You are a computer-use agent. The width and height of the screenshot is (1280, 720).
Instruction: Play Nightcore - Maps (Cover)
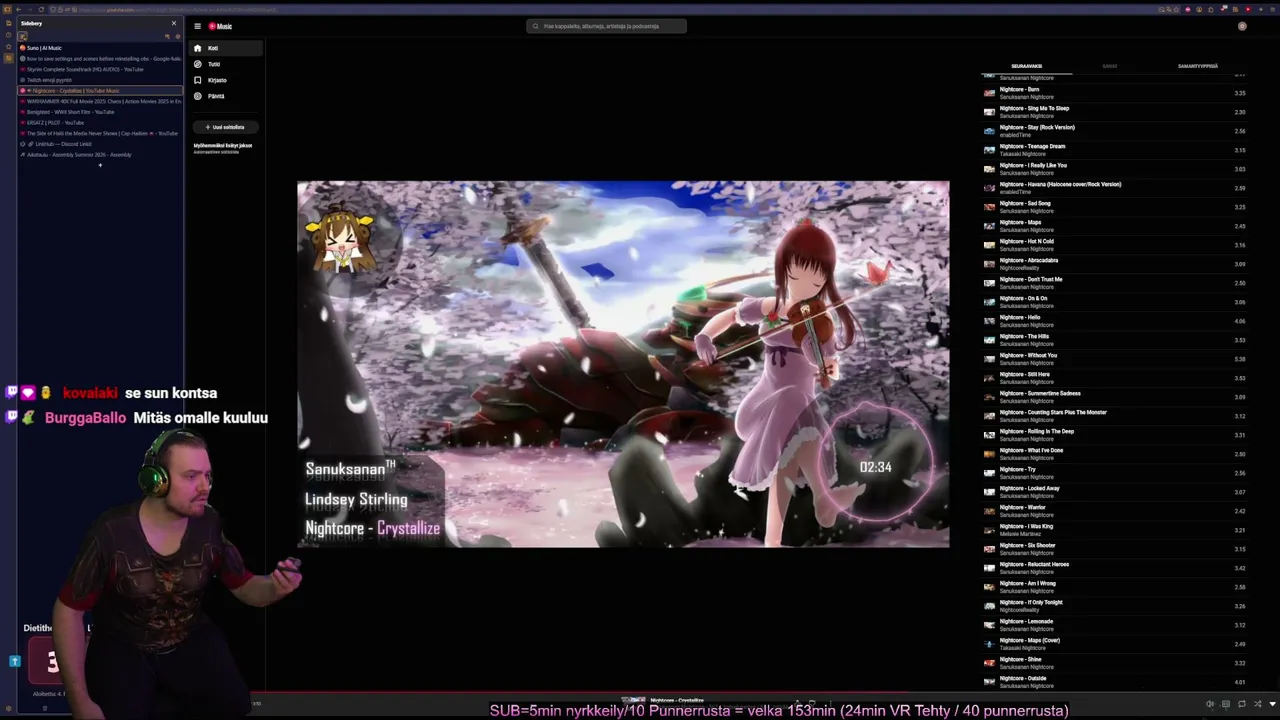tap(1114, 644)
